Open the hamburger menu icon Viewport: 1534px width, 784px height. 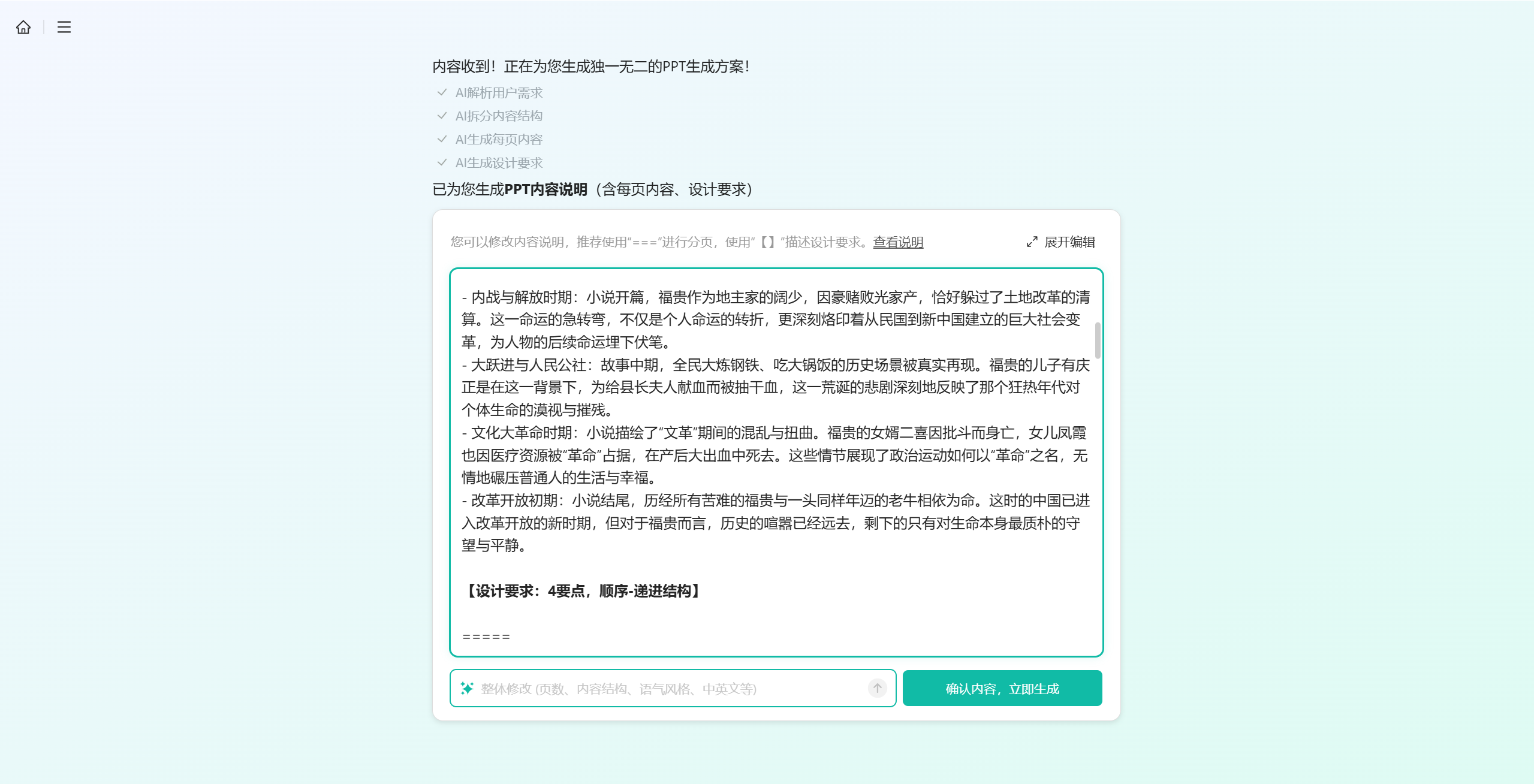tap(64, 27)
